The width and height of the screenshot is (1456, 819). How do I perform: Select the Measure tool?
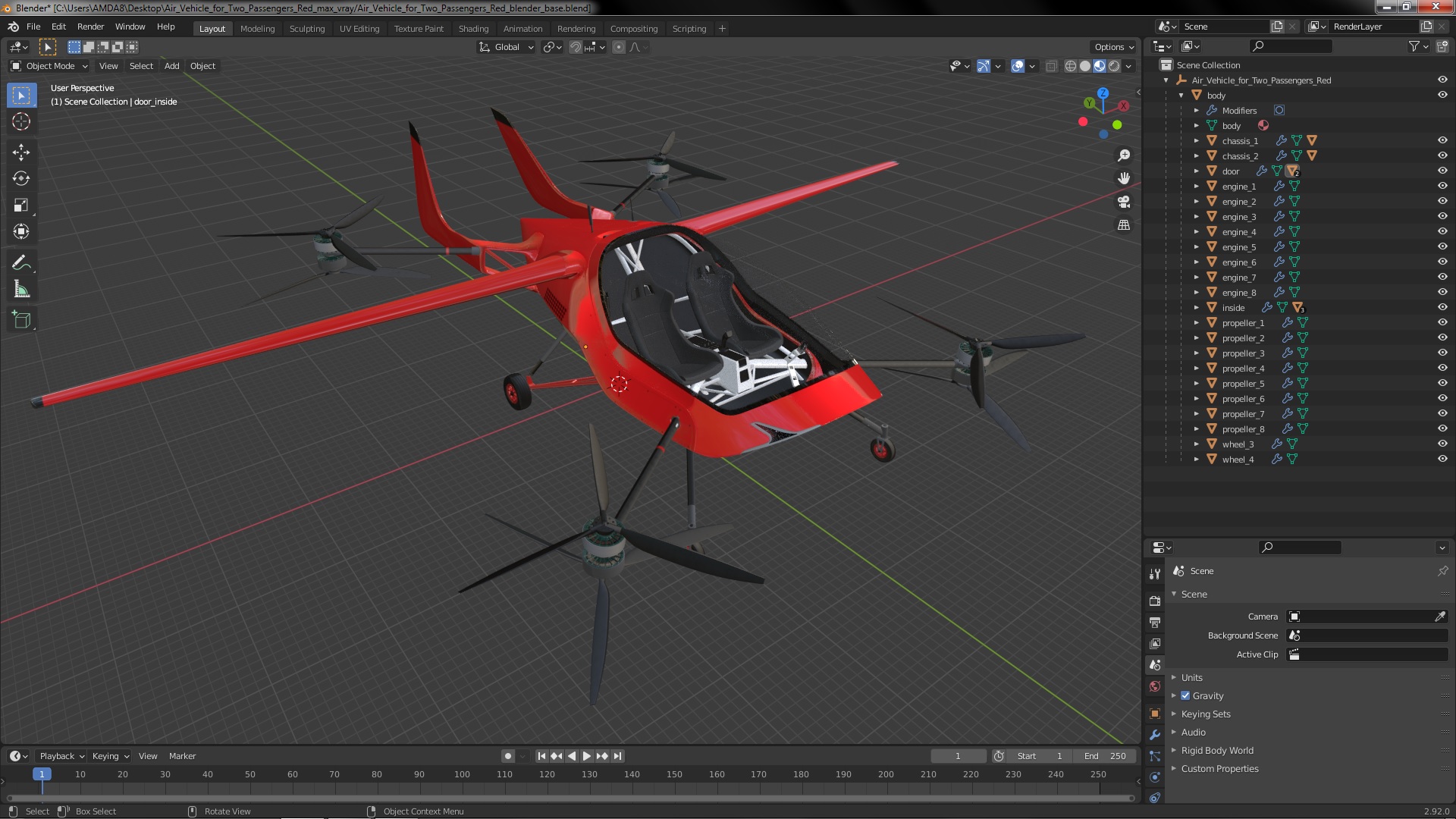coord(21,290)
